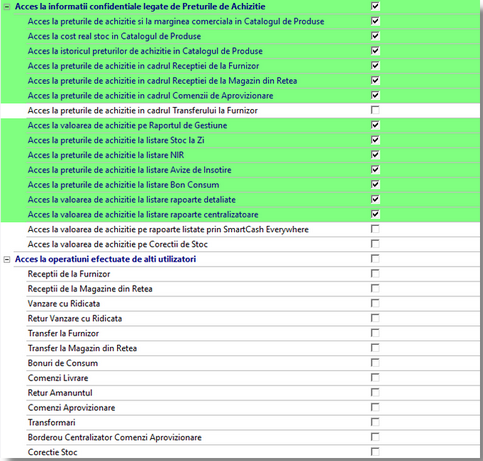Screen dimensions: 483x461
Task: Collapse Acces la operatiuni efectuate de alti utilizatori
Action: click(x=7, y=259)
